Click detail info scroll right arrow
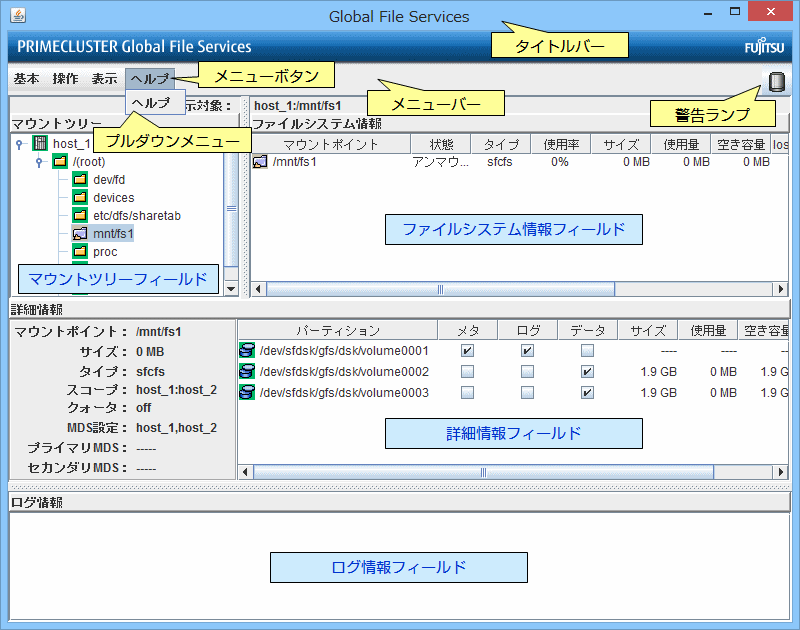Viewport: 800px width, 630px height. 780,472
